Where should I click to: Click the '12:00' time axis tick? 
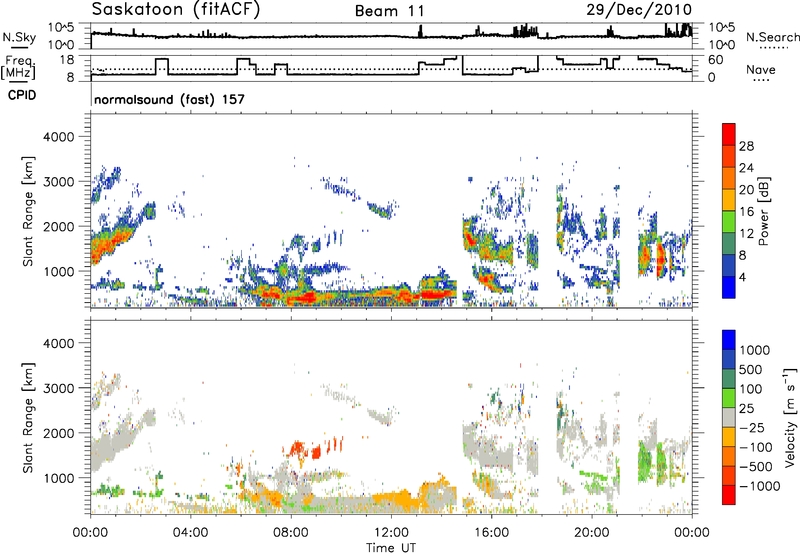click(x=391, y=533)
